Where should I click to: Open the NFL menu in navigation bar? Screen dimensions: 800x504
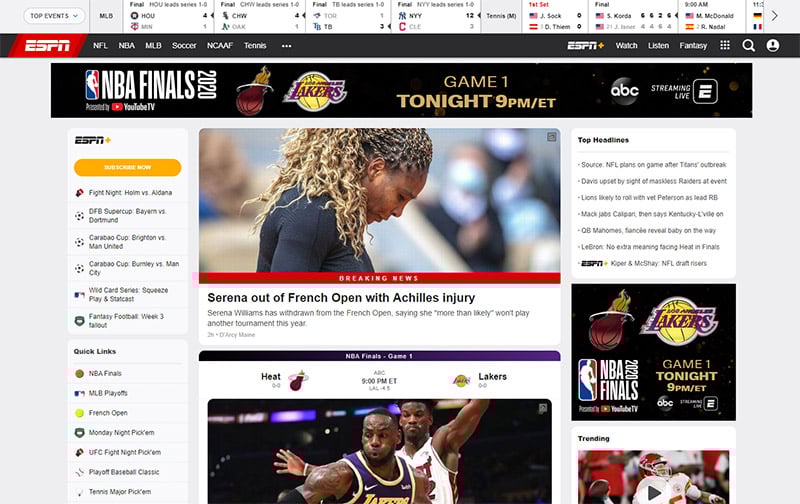100,46
